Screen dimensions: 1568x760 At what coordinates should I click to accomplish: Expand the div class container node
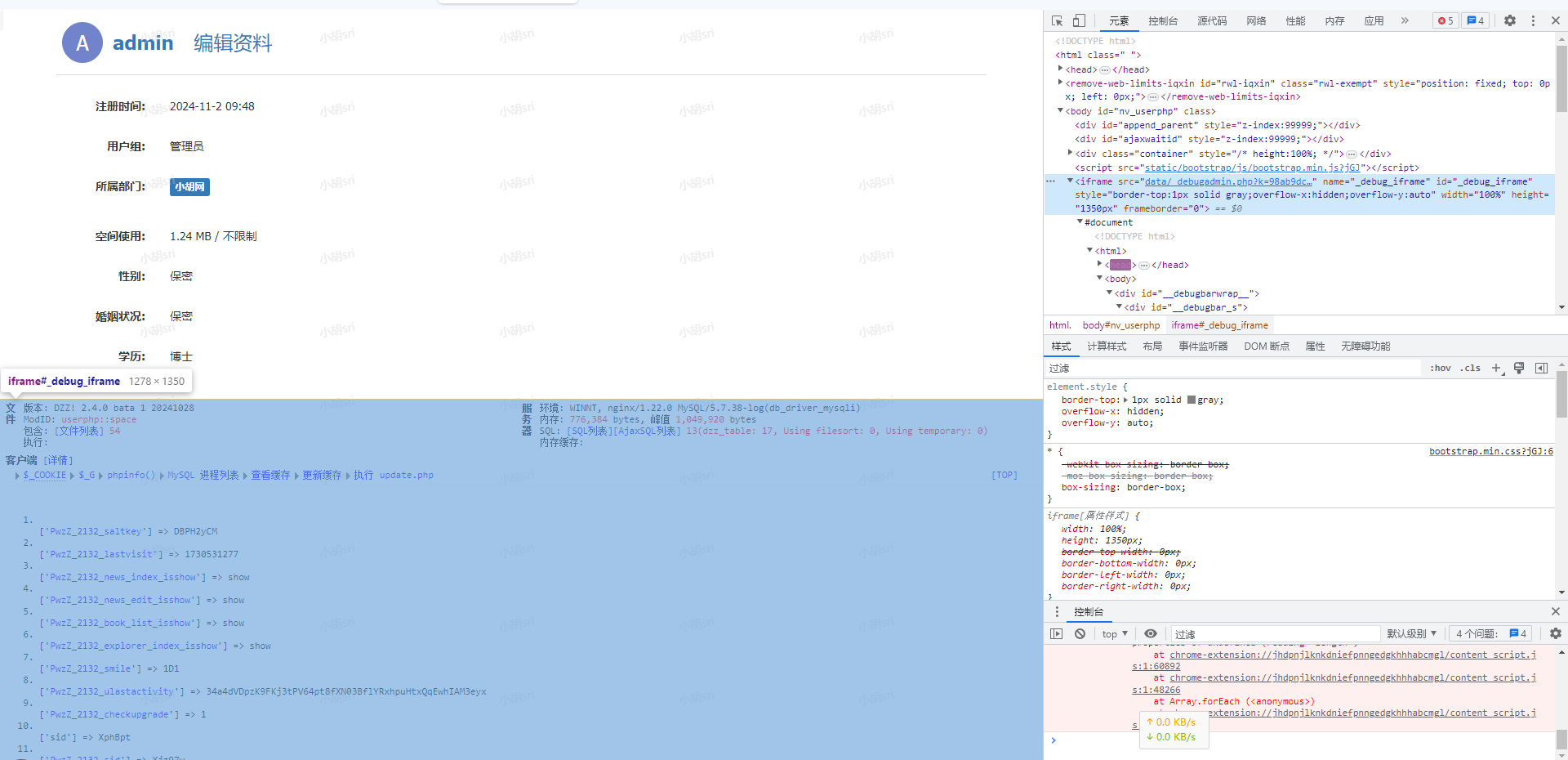point(1070,153)
